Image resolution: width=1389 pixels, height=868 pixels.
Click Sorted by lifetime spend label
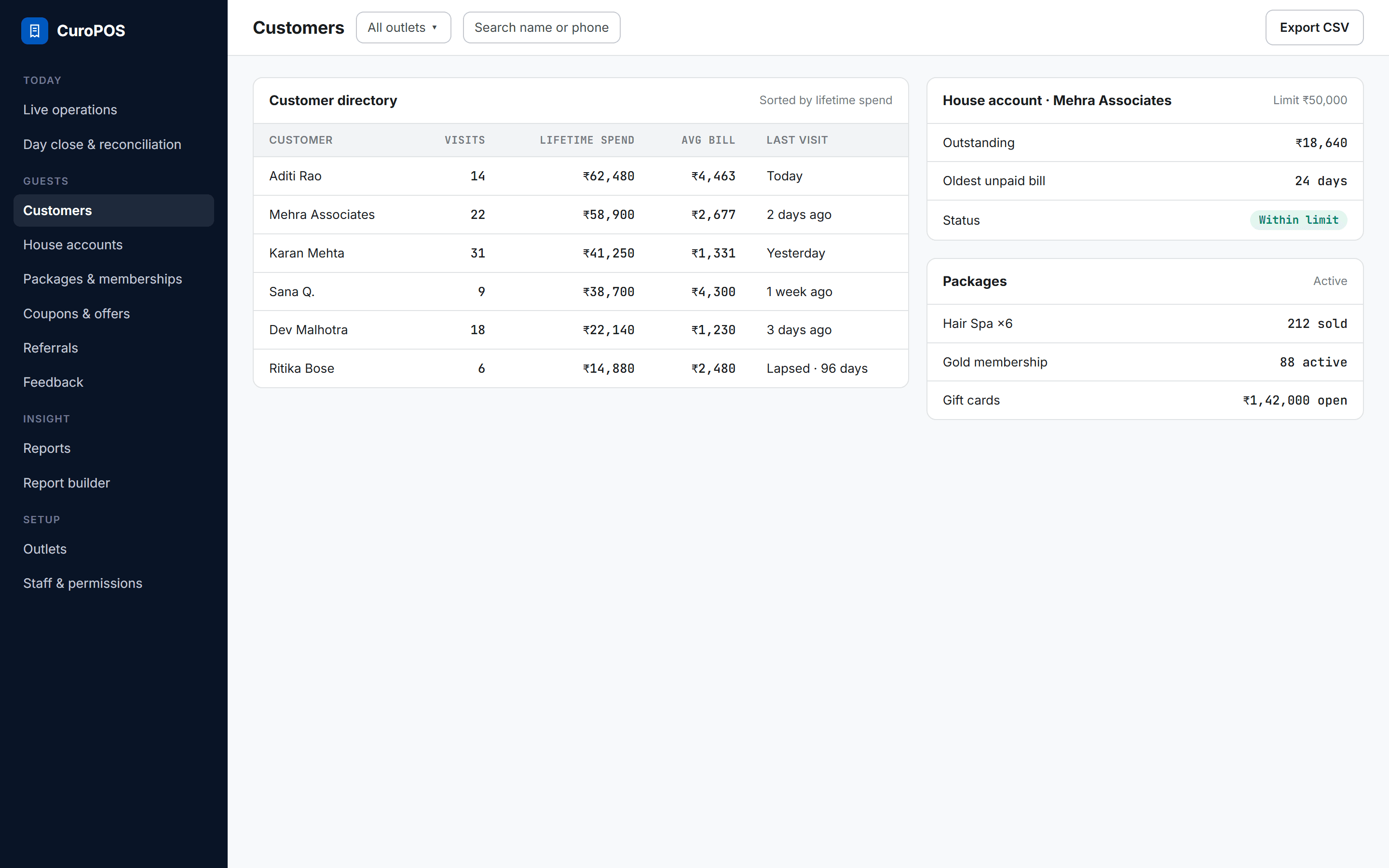pos(825,100)
